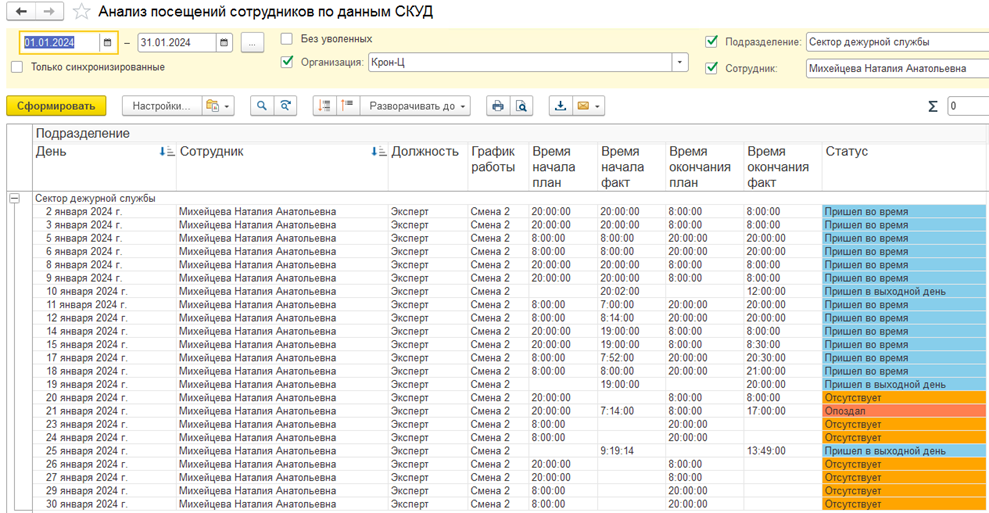This screenshot has width=989, height=513.
Task: Add report to favorites with star icon
Action: 82,12
